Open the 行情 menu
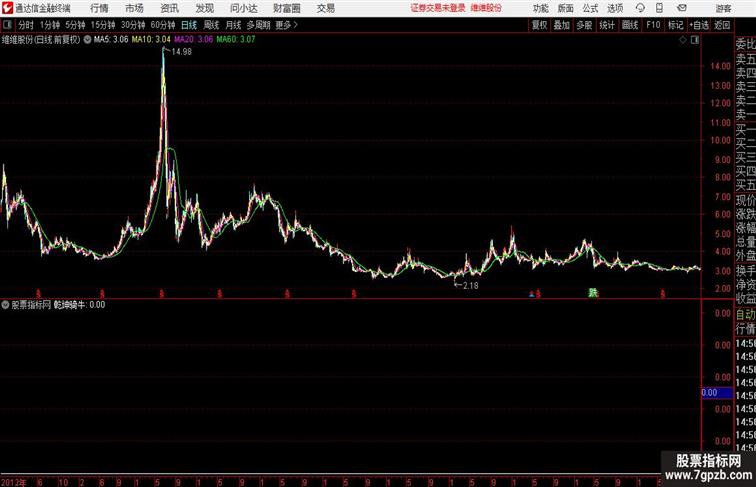756x487 pixels. pyautogui.click(x=99, y=8)
